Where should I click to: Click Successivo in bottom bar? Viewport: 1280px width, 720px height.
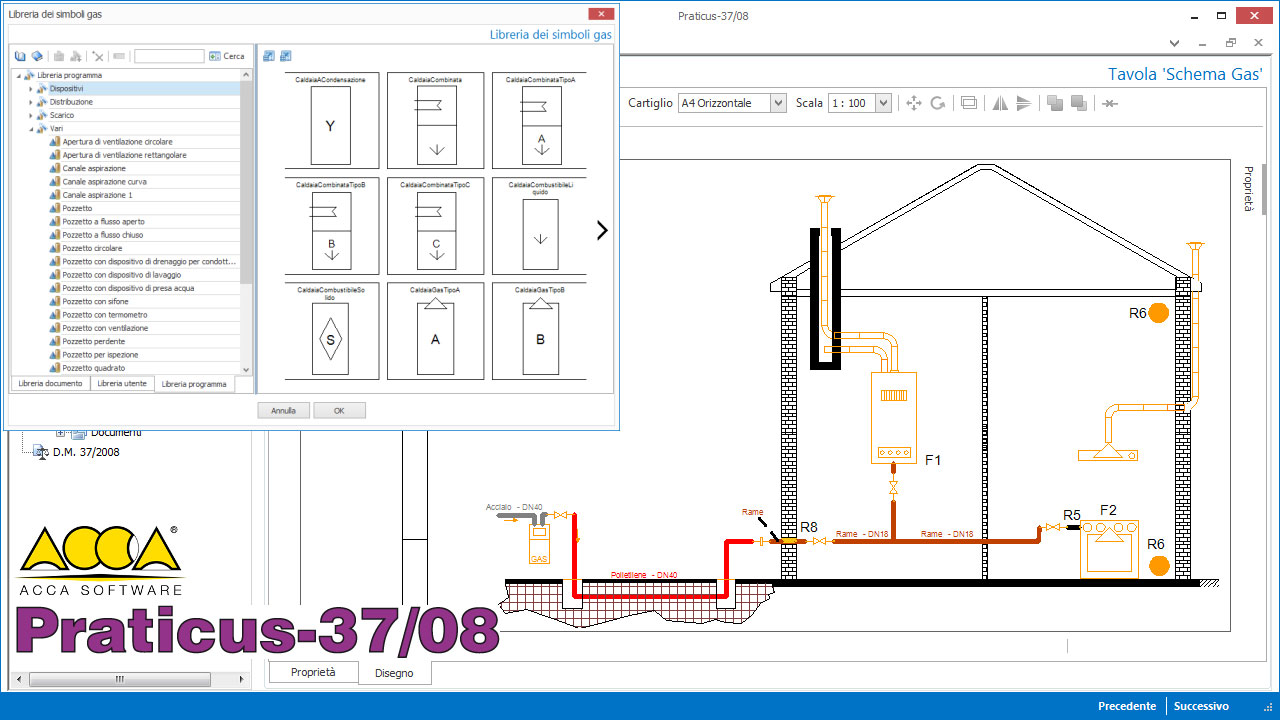[1201, 706]
